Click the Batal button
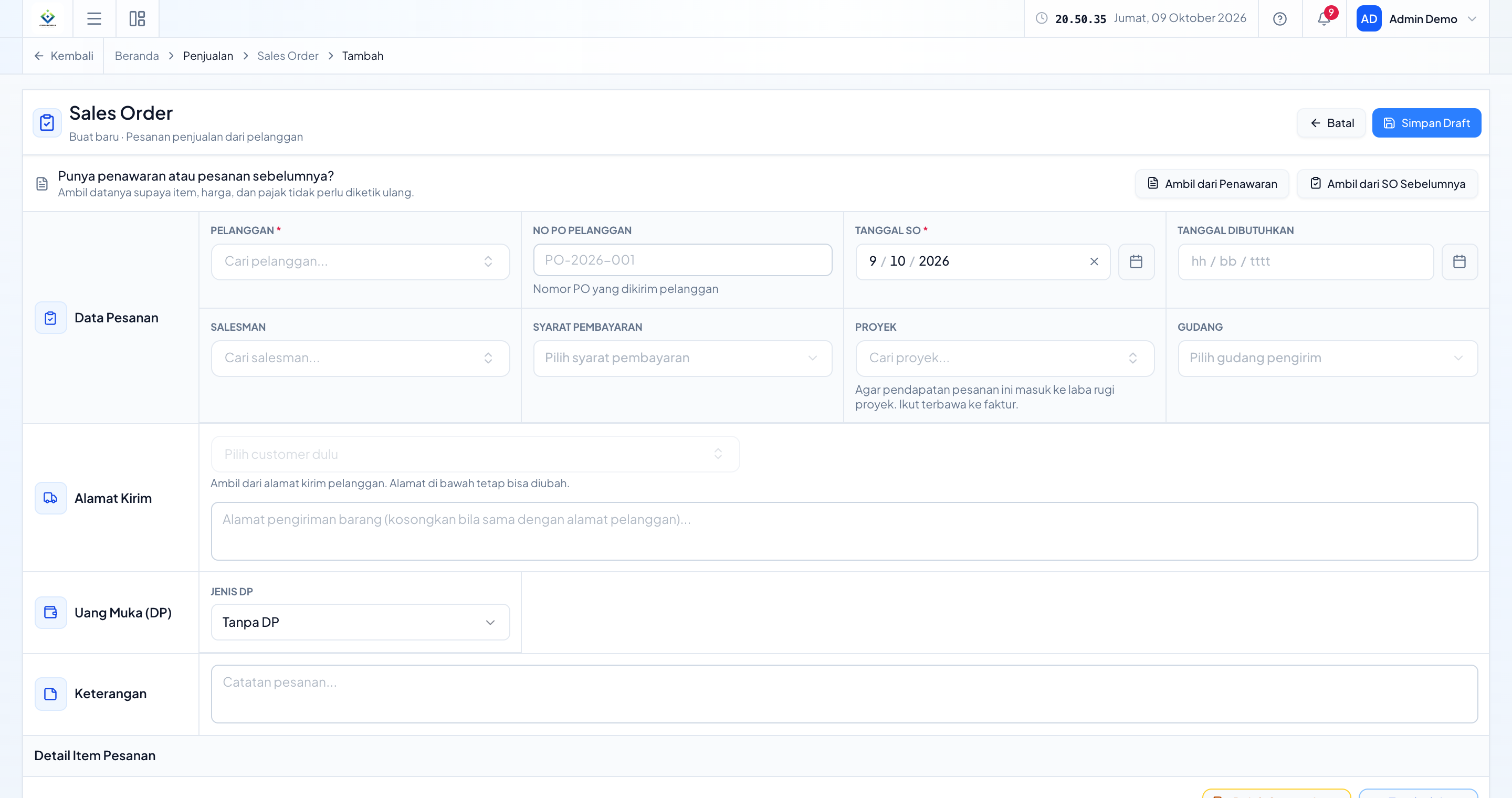 click(1331, 123)
